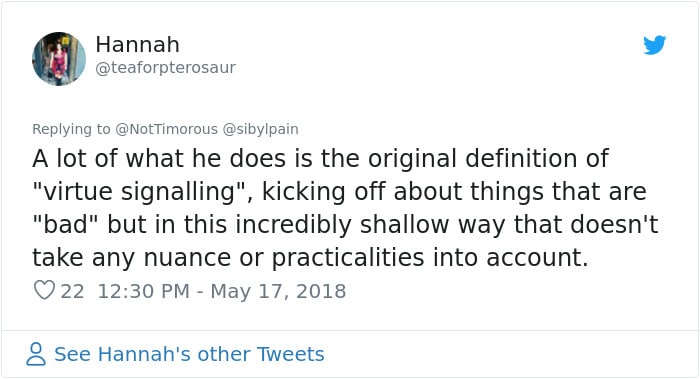
Task: Follow the See Hannah's other Tweets link
Action: pos(189,354)
